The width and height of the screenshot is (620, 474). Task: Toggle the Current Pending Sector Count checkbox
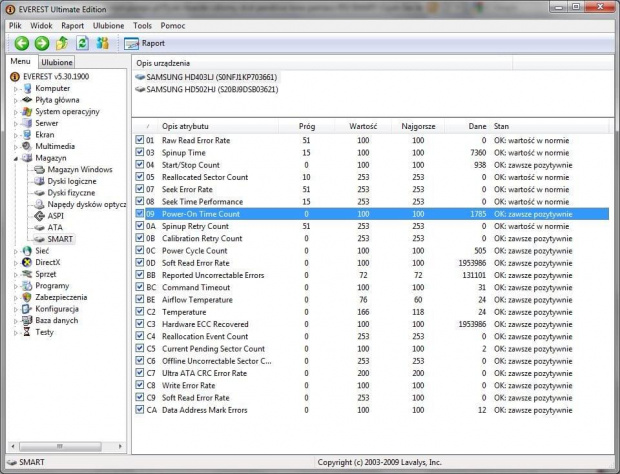tap(140, 348)
